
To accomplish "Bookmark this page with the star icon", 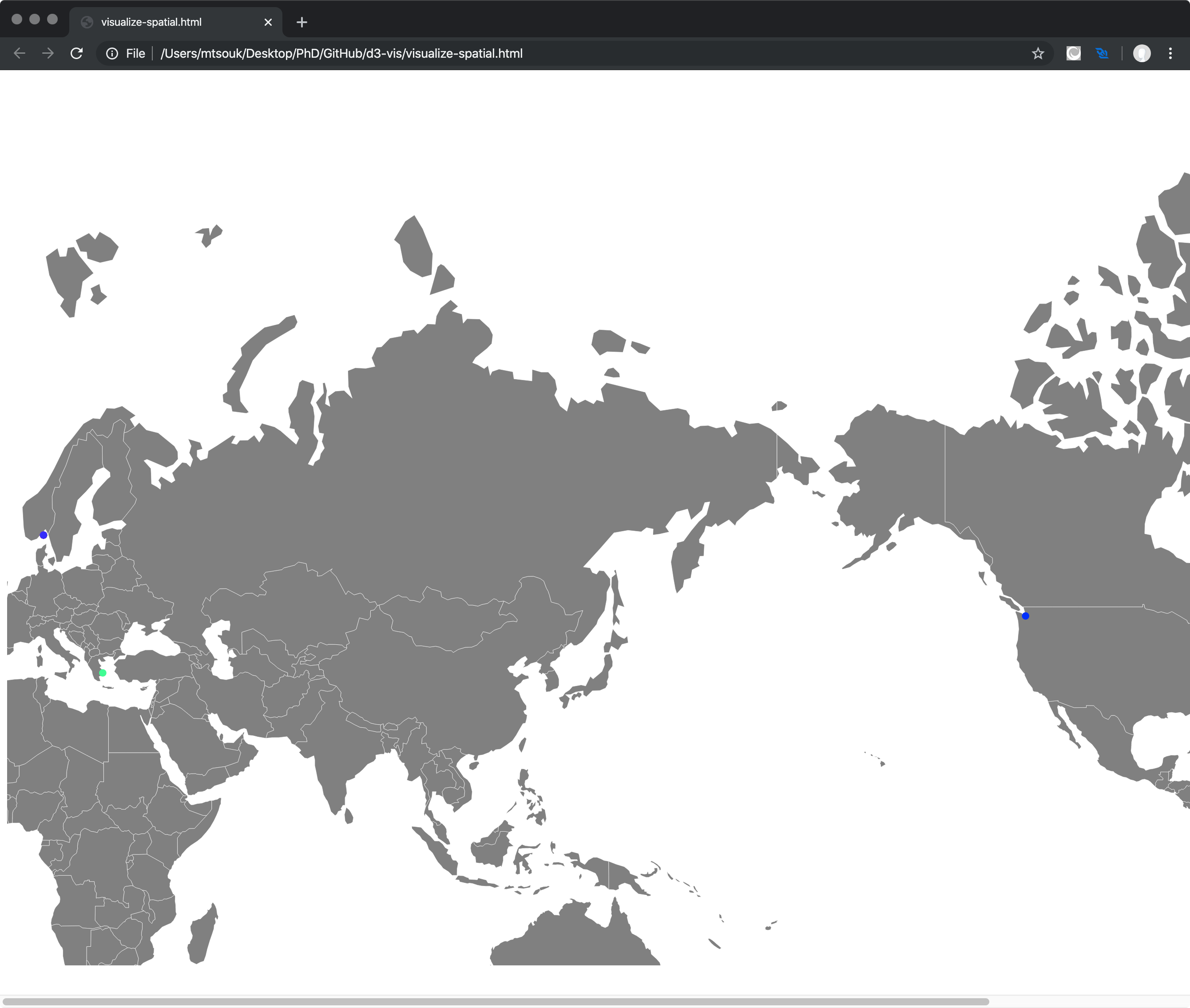I will pyautogui.click(x=1038, y=53).
